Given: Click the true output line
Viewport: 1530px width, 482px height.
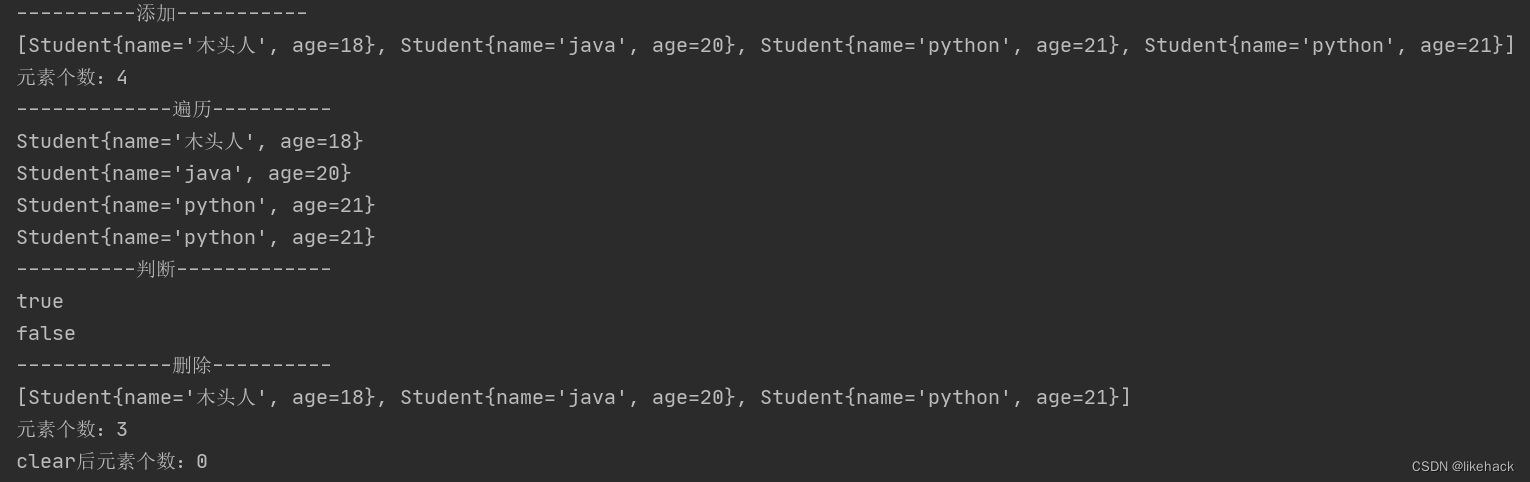Looking at the screenshot, I should pyautogui.click(x=40, y=301).
